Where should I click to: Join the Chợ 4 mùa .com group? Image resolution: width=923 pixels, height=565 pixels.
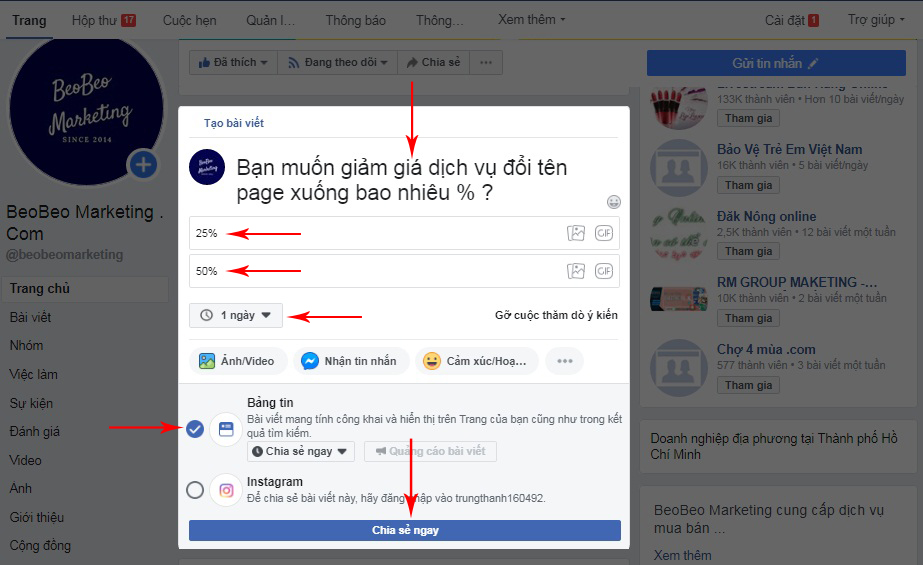748,385
